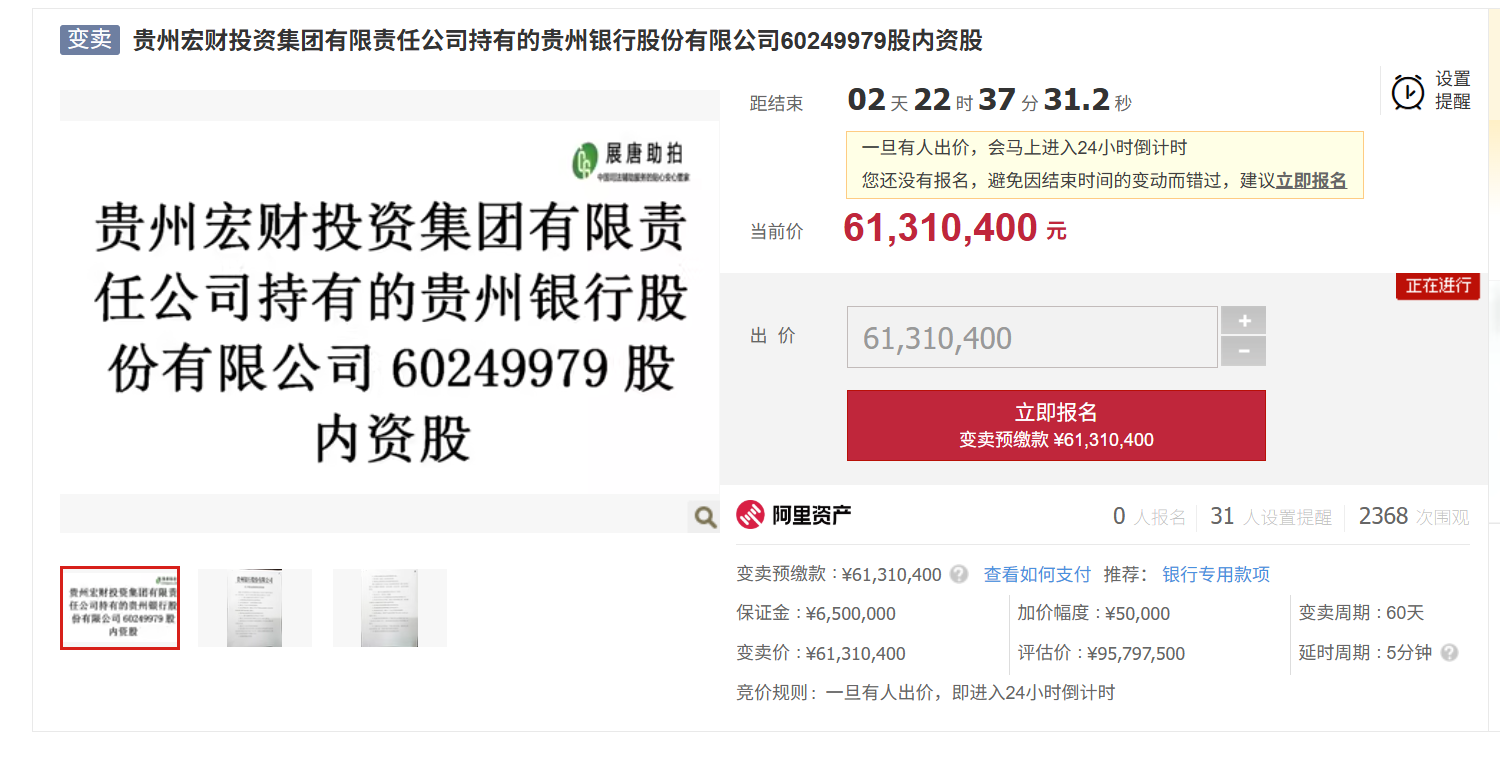Screen dimensions: 1500x762
Task: Click the red-bordered first thumbnail
Action: (x=119, y=607)
